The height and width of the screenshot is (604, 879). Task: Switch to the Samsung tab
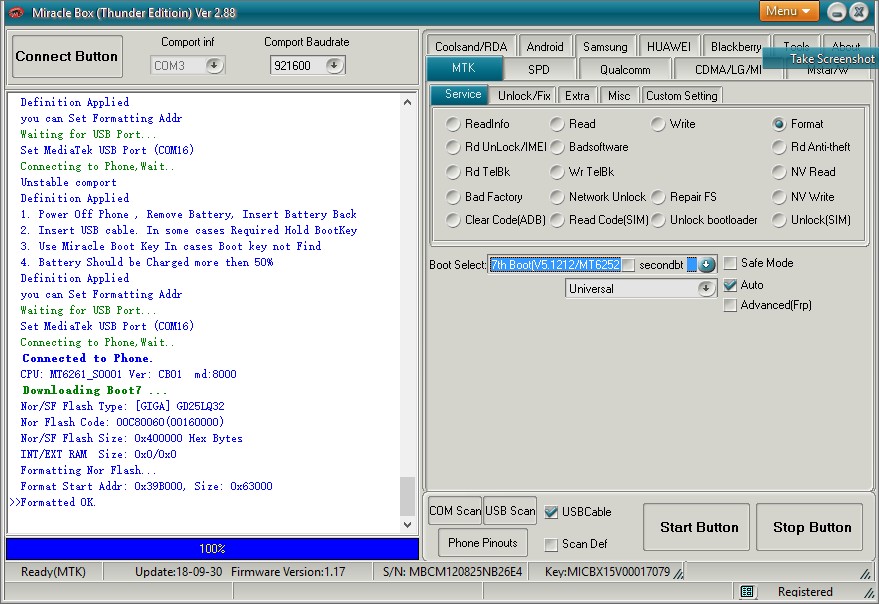[x=605, y=47]
